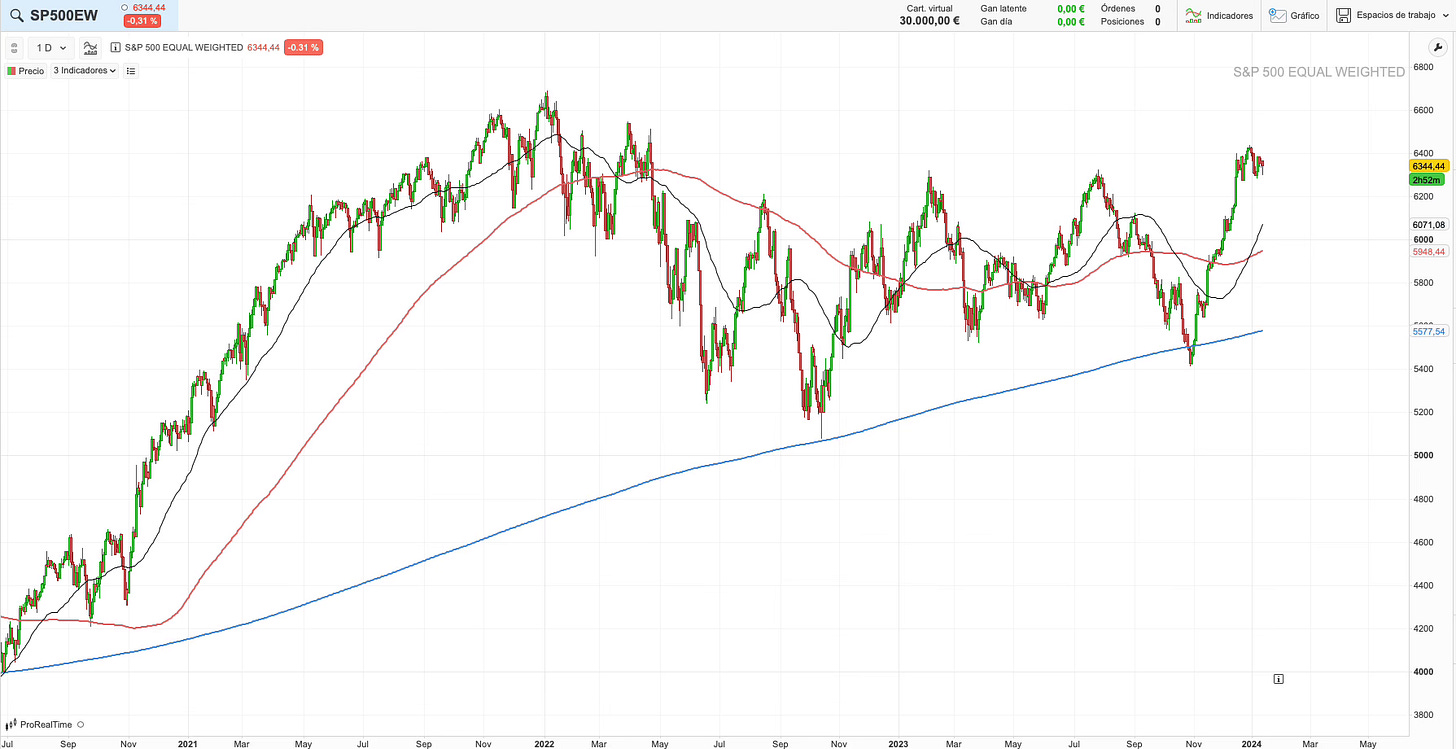Click the 2022 label on time axis
Image resolution: width=1456 pixels, height=749 pixels.
pos(544,744)
